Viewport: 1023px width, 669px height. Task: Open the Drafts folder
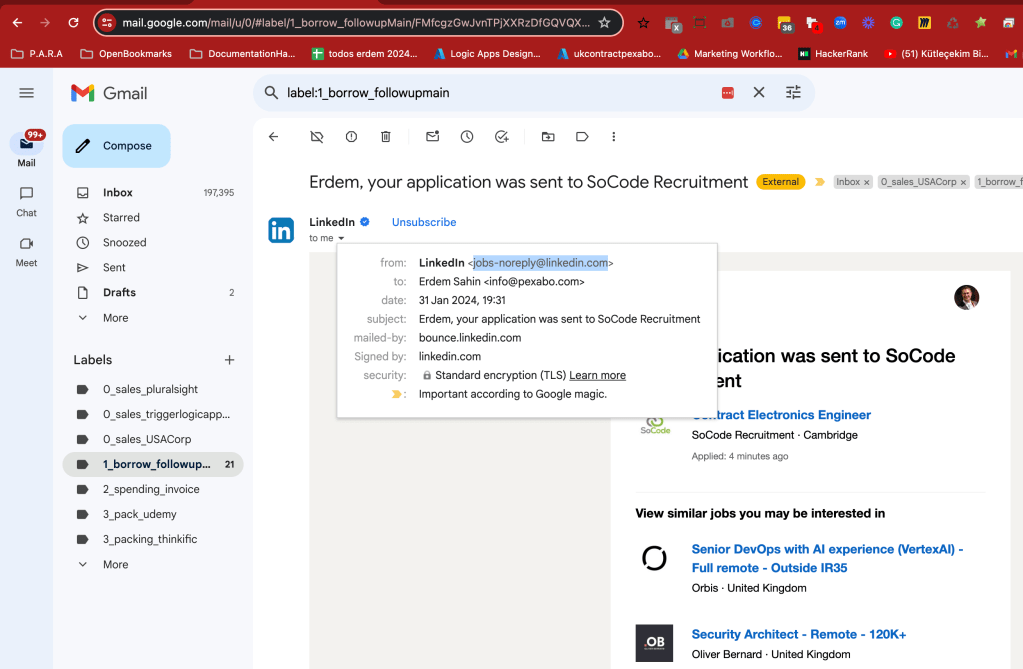[x=153, y=292]
